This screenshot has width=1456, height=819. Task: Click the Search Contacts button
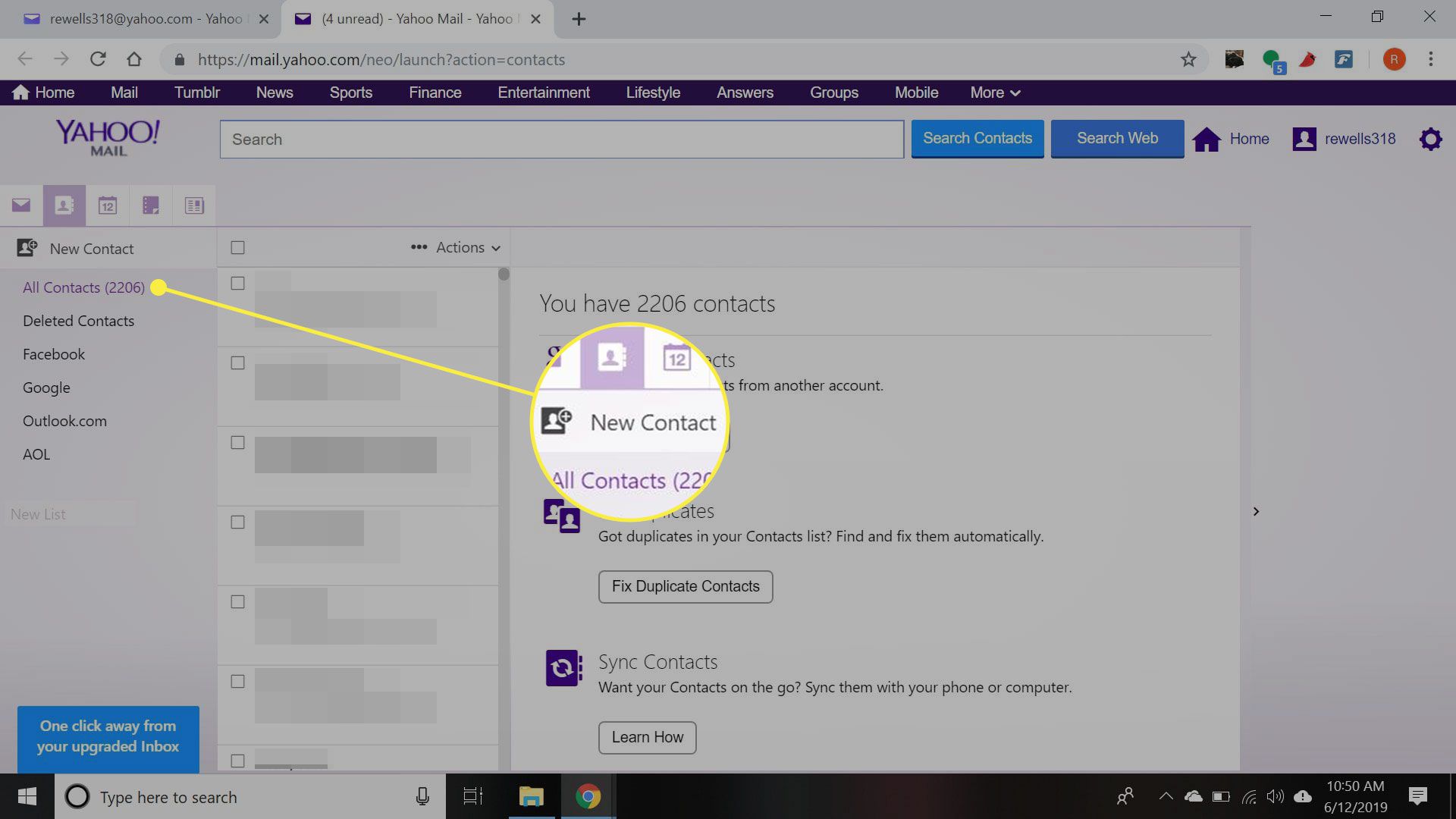click(977, 139)
